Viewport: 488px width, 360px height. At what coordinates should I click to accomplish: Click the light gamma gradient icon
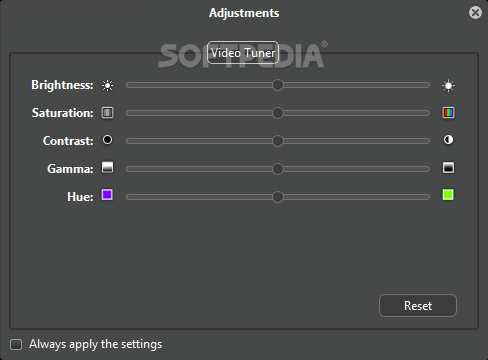pos(107,167)
